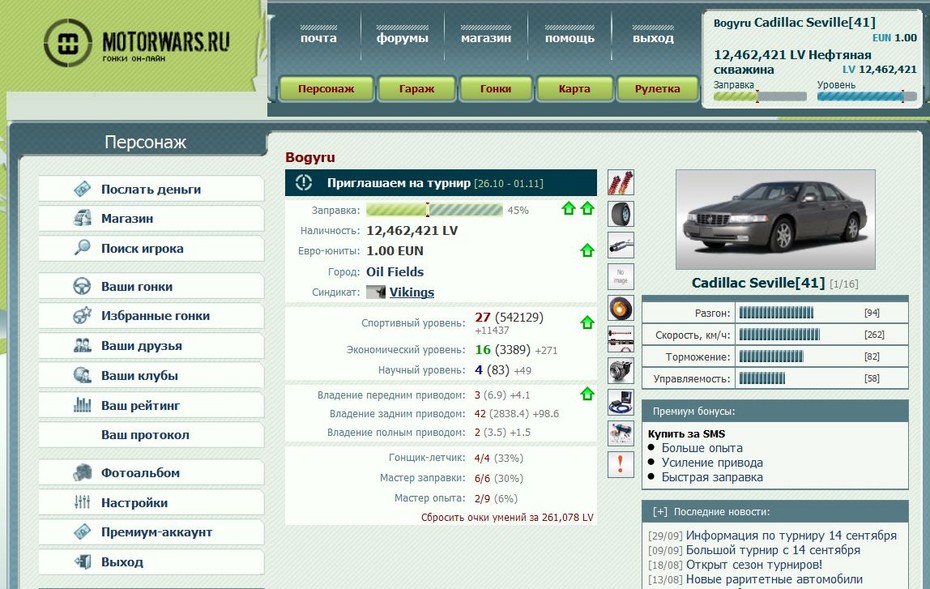This screenshot has width=930, height=589.
Task: Open Магазин from the sidebar
Action: [151, 218]
